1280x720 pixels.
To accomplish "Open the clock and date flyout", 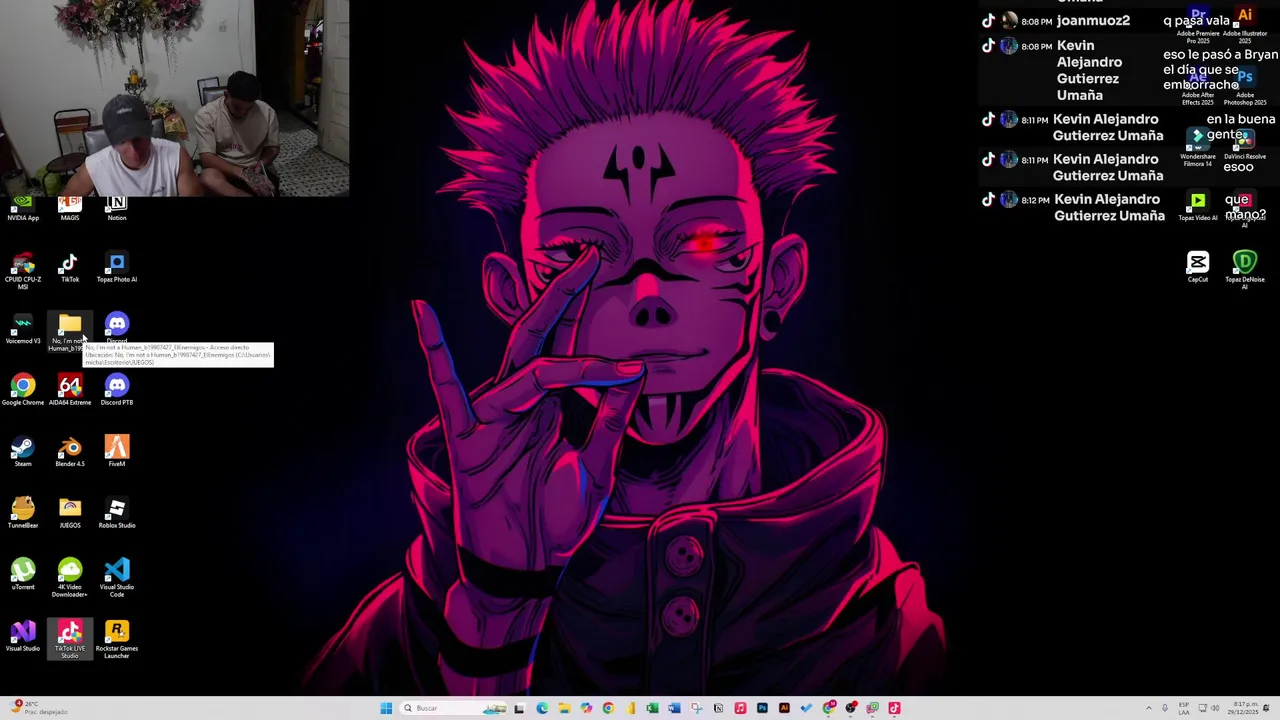I will [x=1245, y=708].
